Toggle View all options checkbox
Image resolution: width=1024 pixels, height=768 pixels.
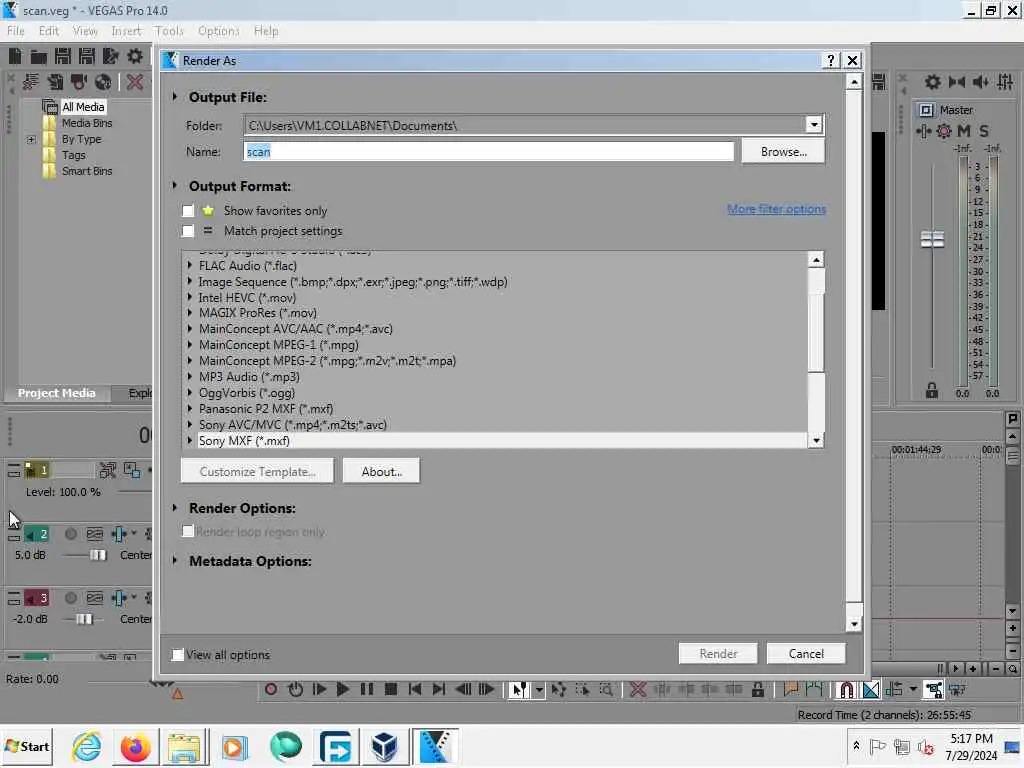tap(177, 654)
